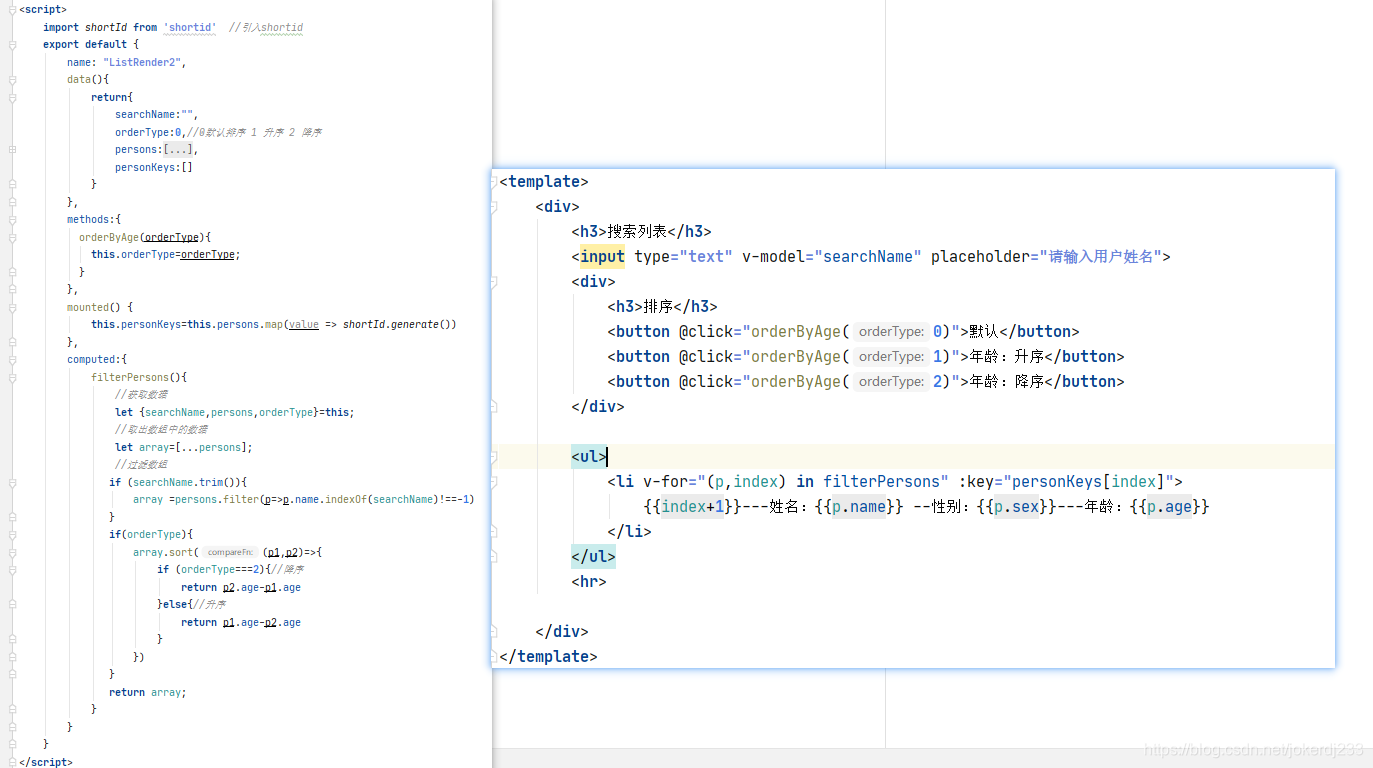Viewport: 1373px width, 768px height.
Task: Click the 'shortid' import string
Action: [190, 27]
